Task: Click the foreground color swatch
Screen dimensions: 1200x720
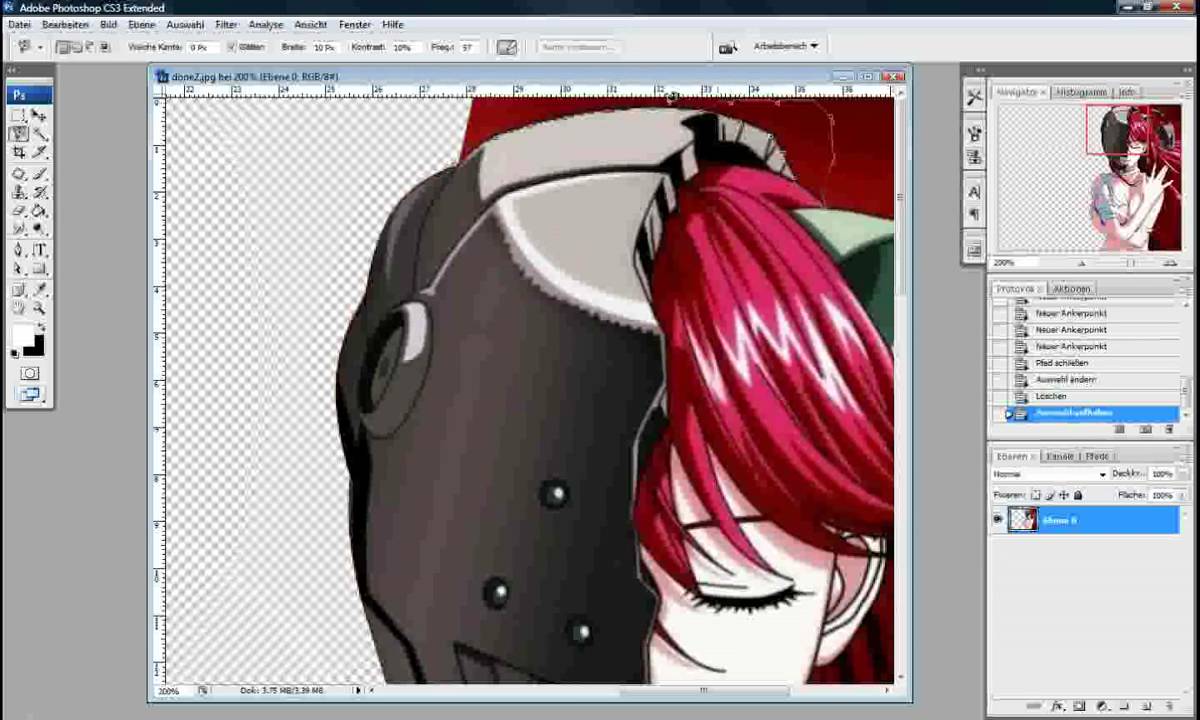Action: tap(21, 334)
